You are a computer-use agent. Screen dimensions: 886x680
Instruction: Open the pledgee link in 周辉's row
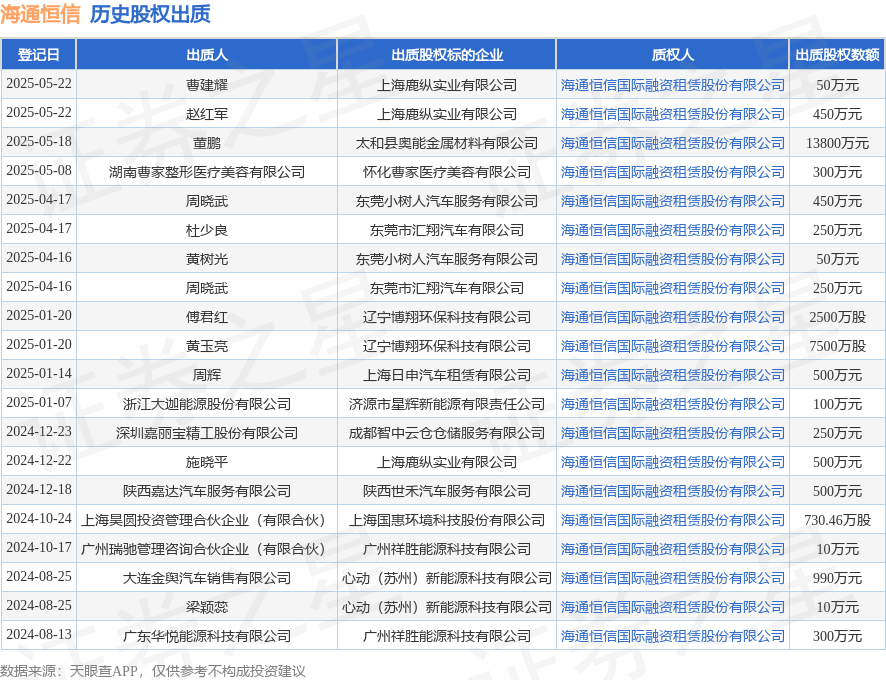[x=672, y=375]
